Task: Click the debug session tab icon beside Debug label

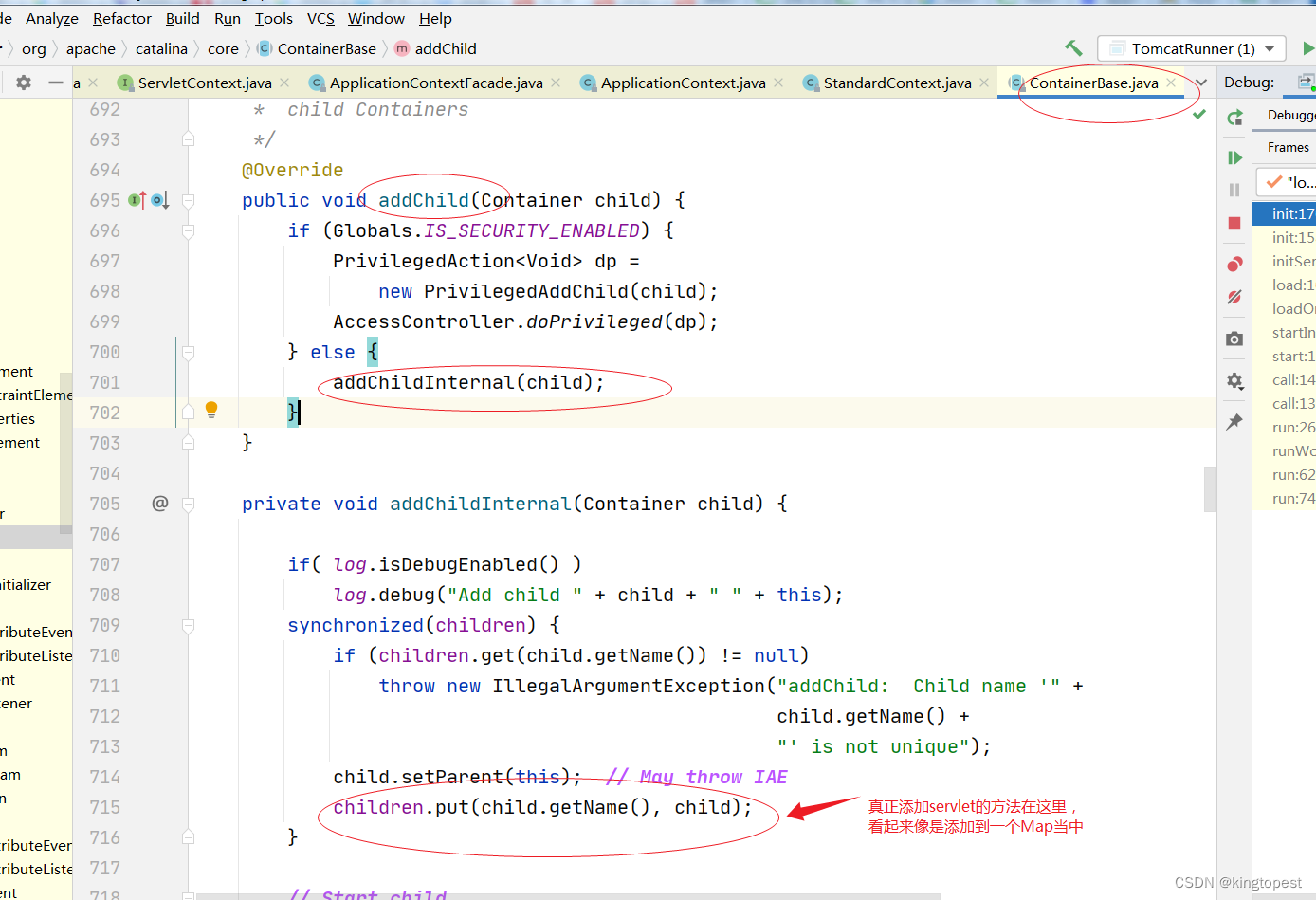Action: pyautogui.click(x=1307, y=82)
